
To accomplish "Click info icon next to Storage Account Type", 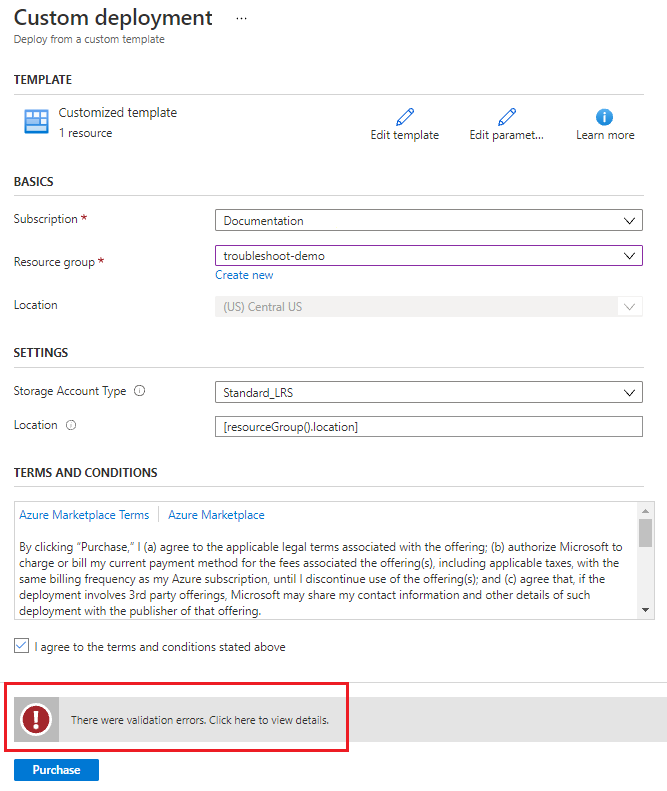I will 139,390.
